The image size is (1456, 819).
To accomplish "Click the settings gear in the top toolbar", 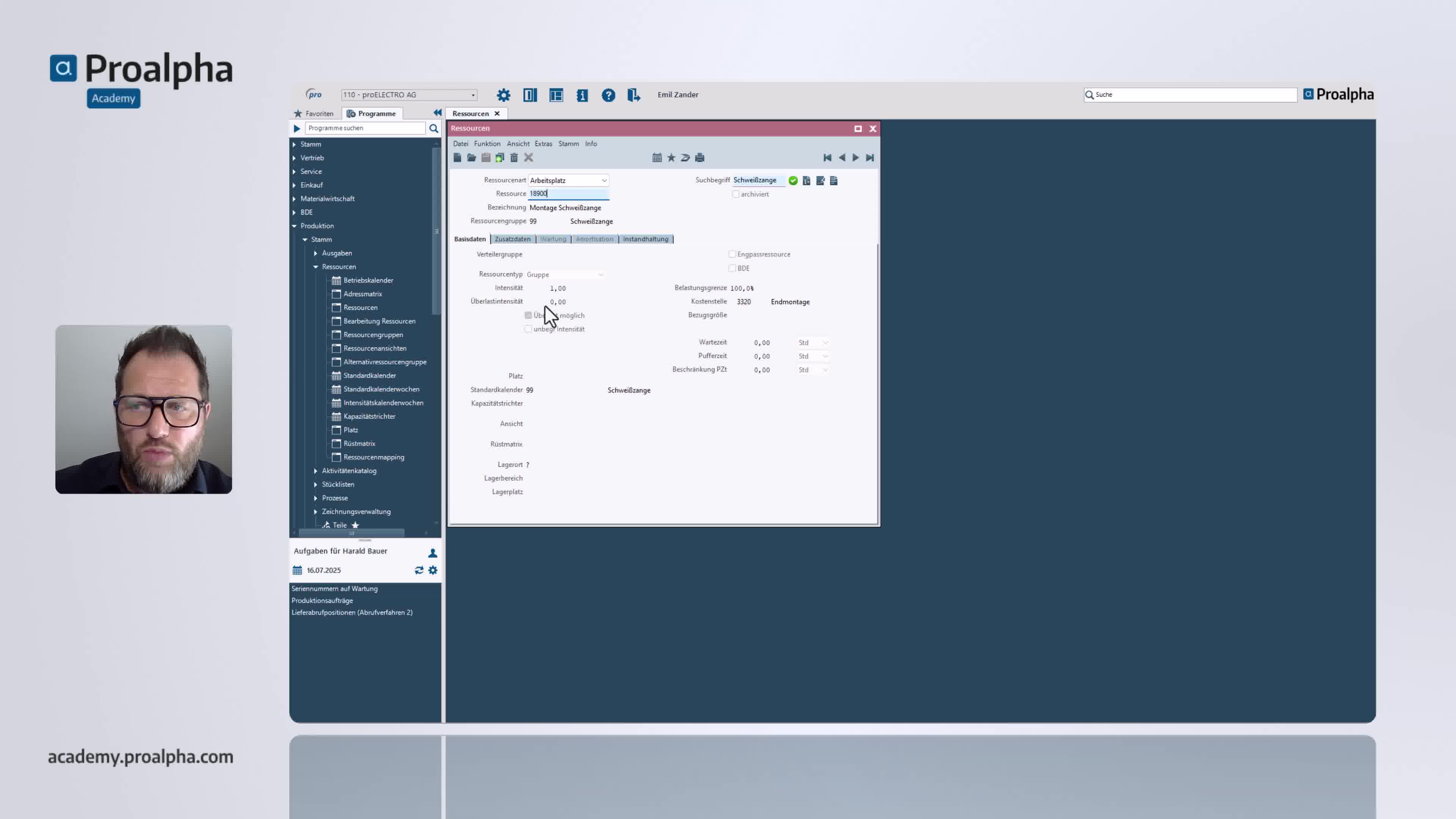I will click(503, 95).
